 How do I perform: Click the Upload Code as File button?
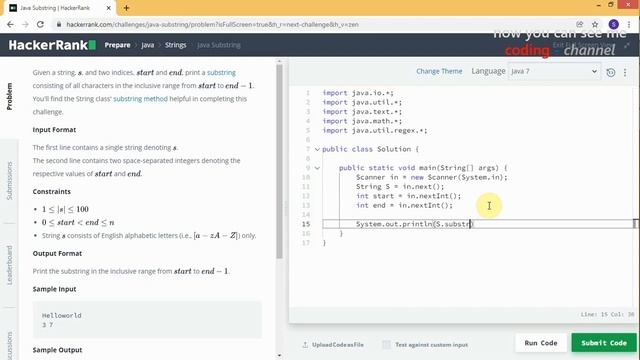click(333, 345)
